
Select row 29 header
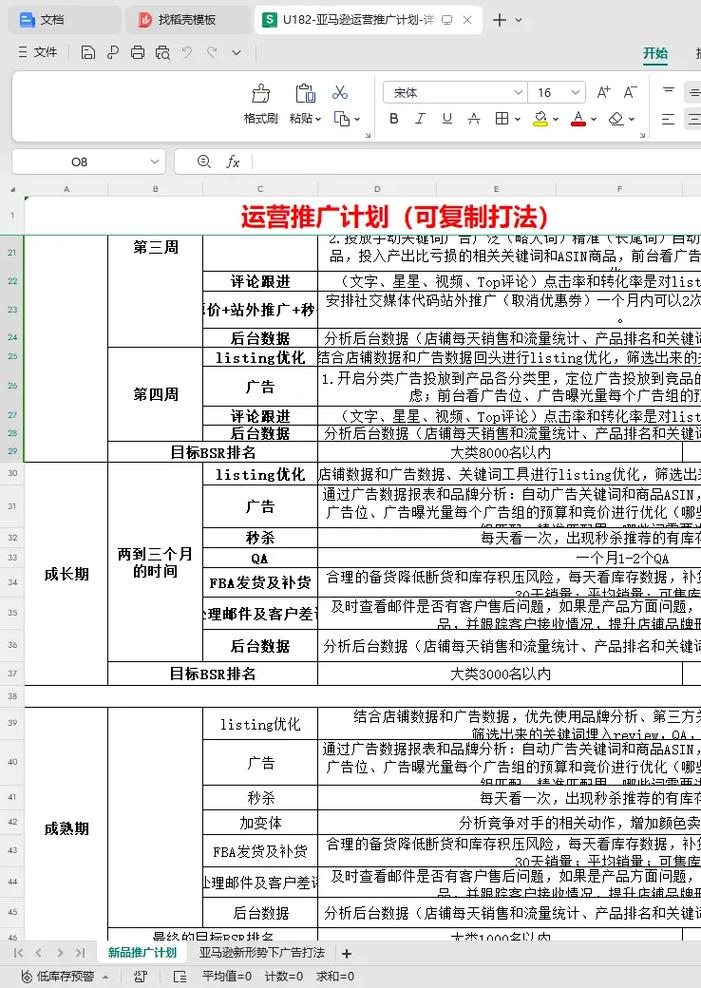(12, 452)
